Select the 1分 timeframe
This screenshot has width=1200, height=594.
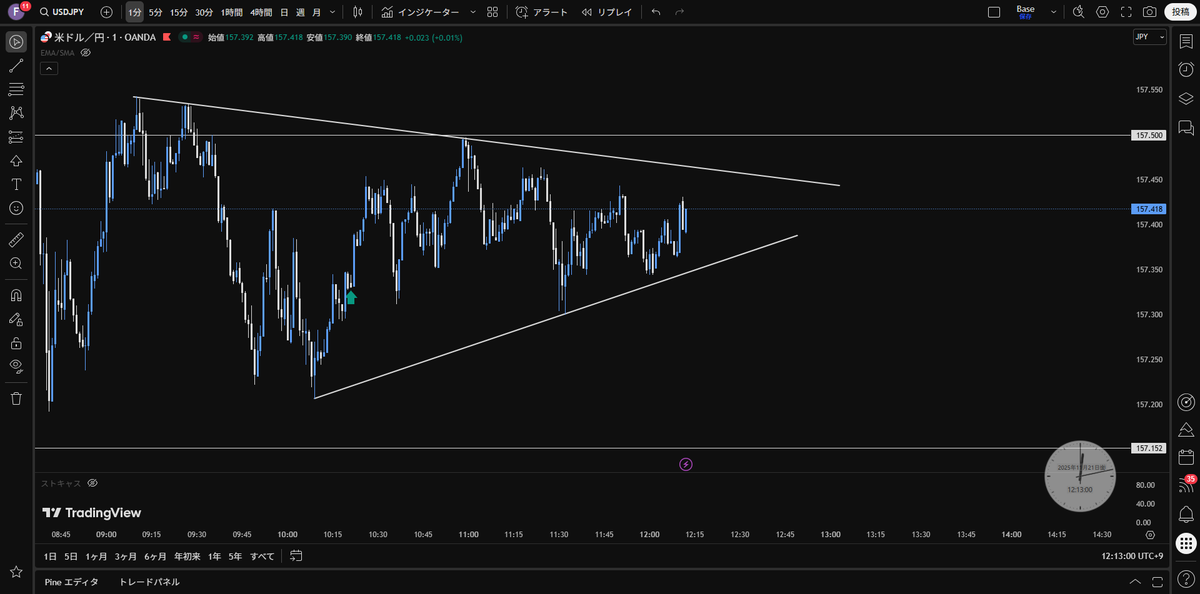tap(134, 12)
